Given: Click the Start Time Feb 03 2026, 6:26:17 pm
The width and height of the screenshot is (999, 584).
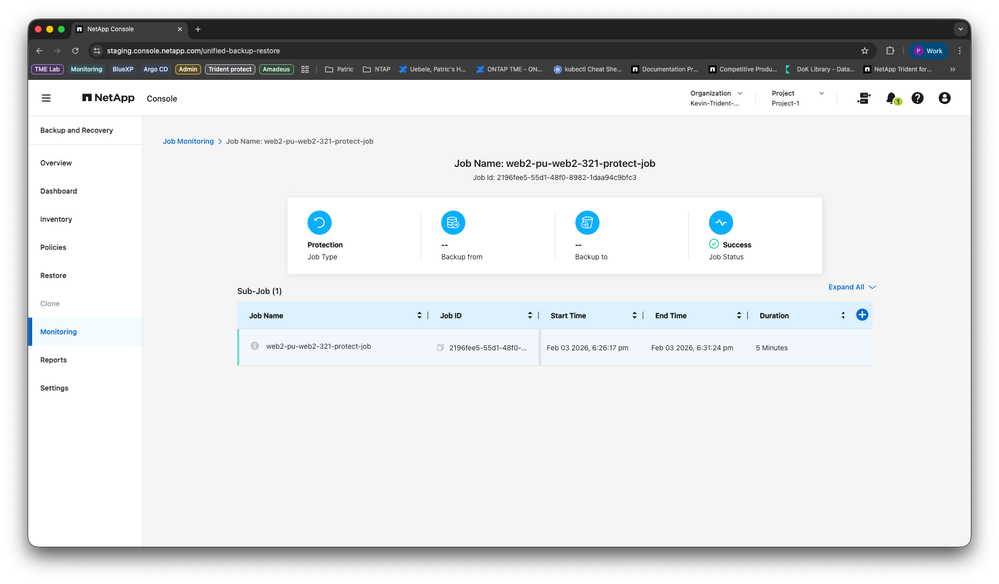Looking at the screenshot, I should (x=587, y=348).
